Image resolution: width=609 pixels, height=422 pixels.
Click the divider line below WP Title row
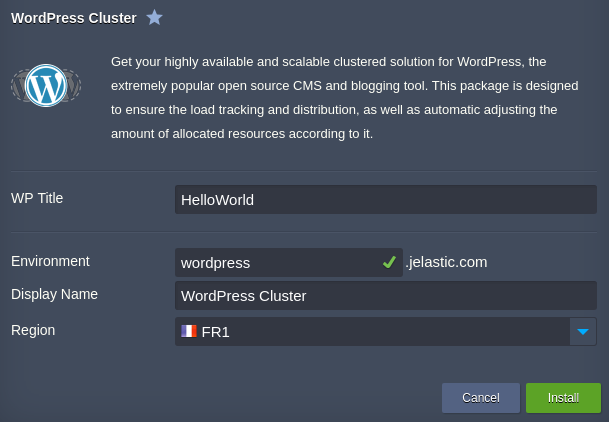303,233
